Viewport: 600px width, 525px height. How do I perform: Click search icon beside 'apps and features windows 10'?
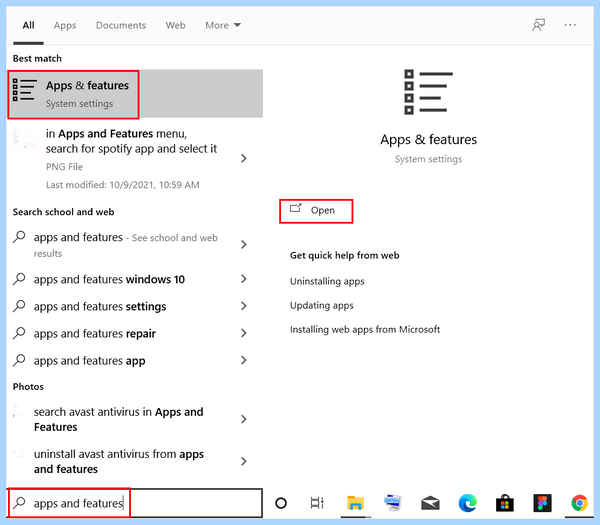point(19,279)
